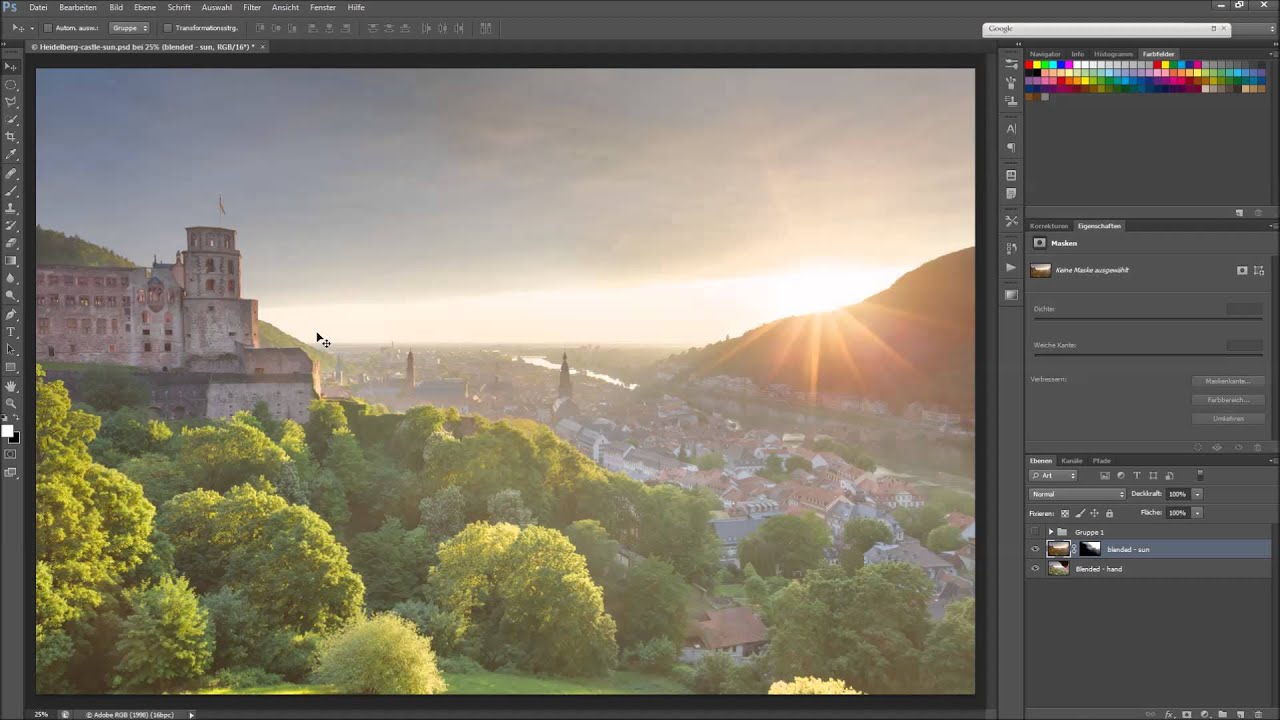Switch to the Korrekturen tab
The height and width of the screenshot is (720, 1280).
tap(1049, 226)
